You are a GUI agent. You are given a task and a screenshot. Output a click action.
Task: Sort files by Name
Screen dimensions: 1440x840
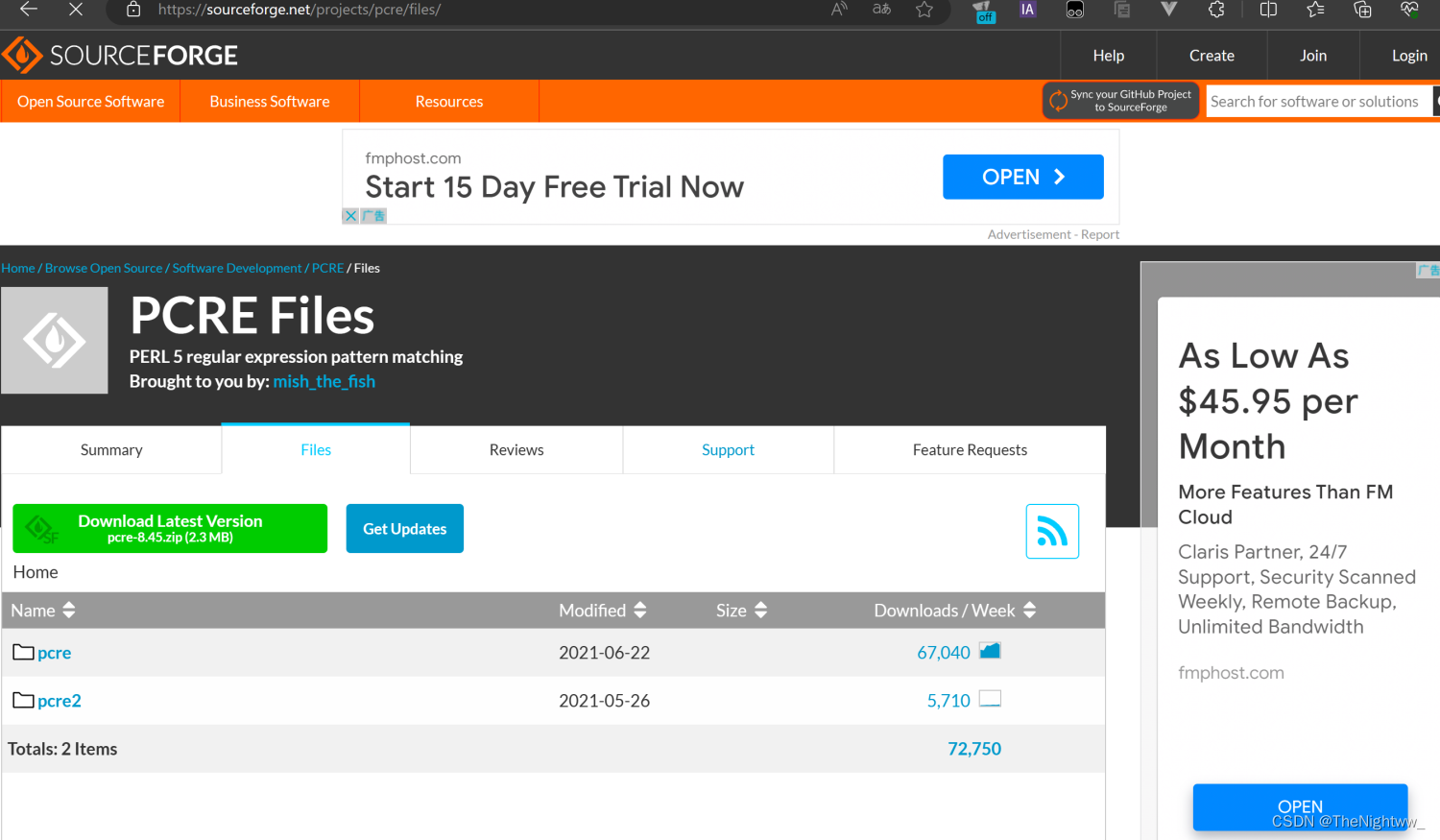coord(43,611)
